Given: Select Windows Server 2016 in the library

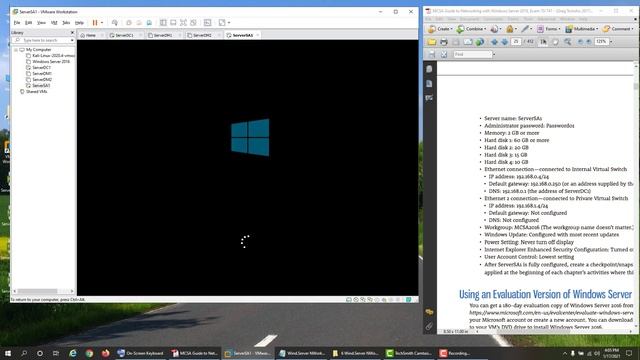Looking at the screenshot, I should pyautogui.click(x=48, y=62).
